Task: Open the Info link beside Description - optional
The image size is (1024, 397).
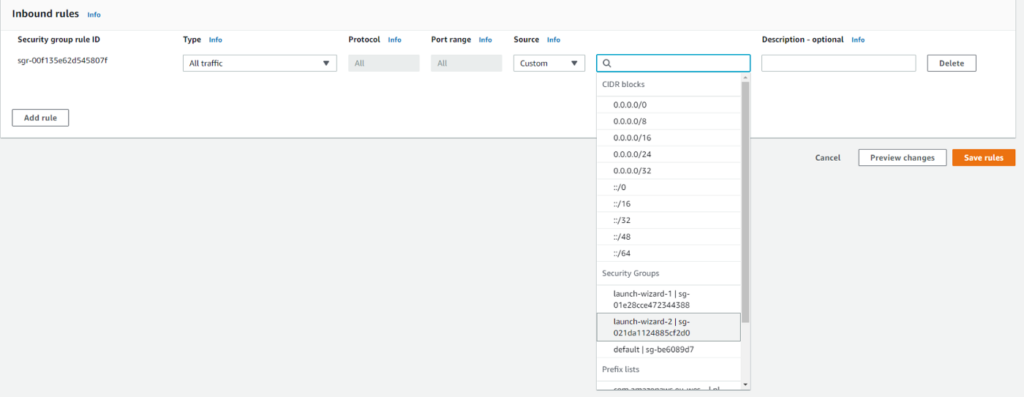Action: [x=858, y=40]
